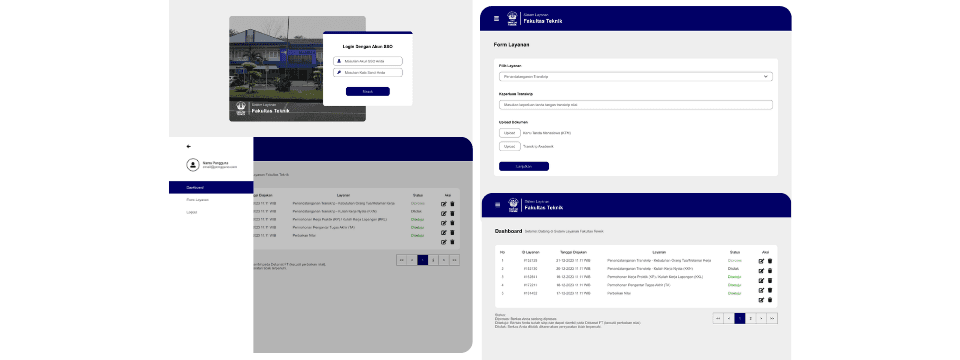Select page 1 in full Dashboard pagination
This screenshot has height=360, width=960.
coord(740,318)
